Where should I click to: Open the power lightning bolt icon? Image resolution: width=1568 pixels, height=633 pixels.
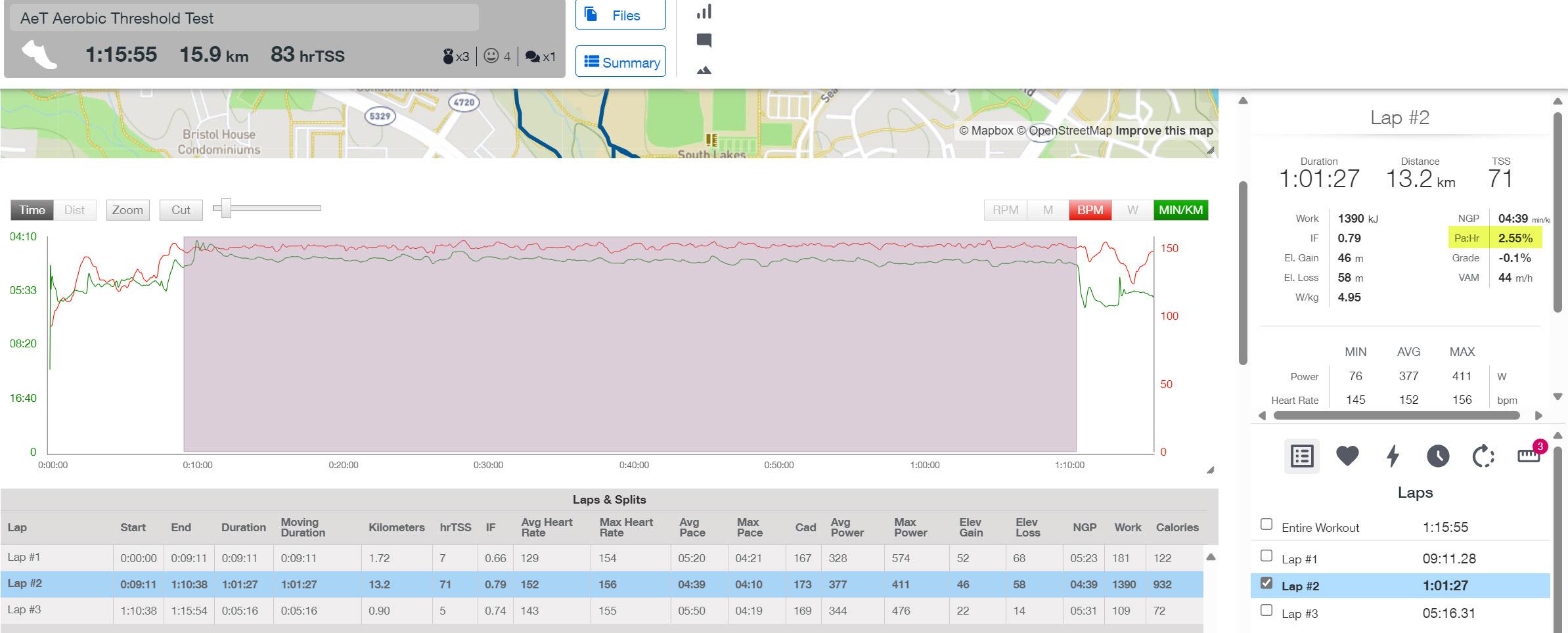(1393, 456)
